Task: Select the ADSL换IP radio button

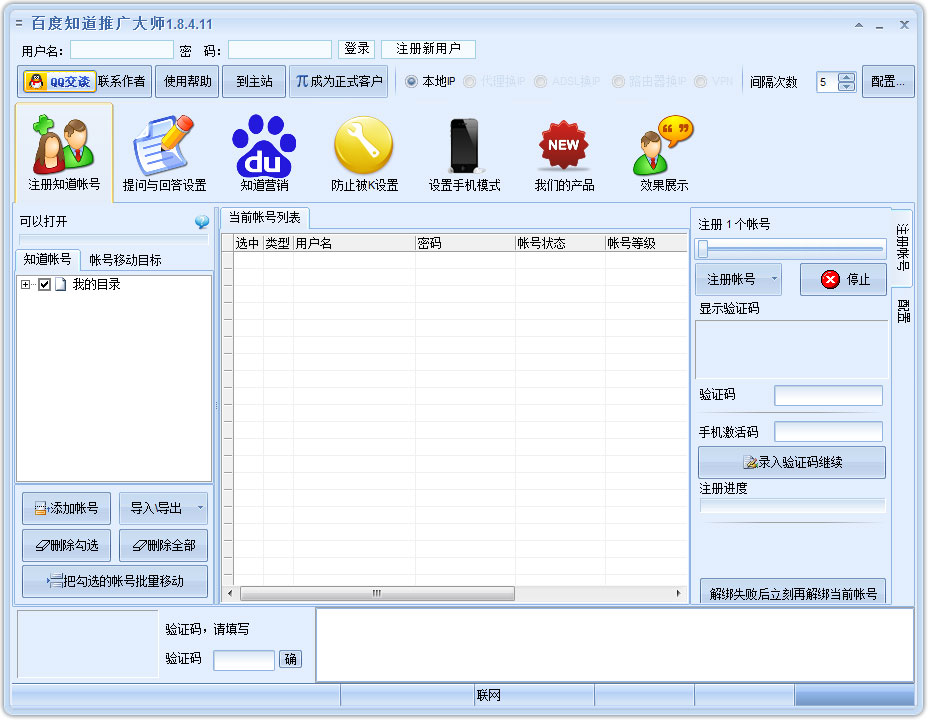Action: click(x=540, y=81)
